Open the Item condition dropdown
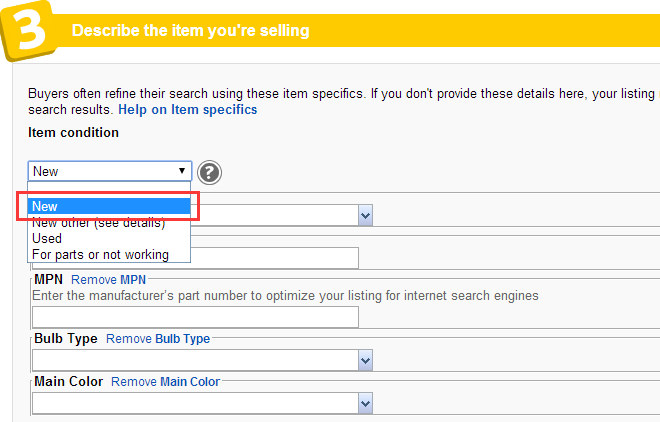Image resolution: width=660 pixels, height=422 pixels. [109, 171]
